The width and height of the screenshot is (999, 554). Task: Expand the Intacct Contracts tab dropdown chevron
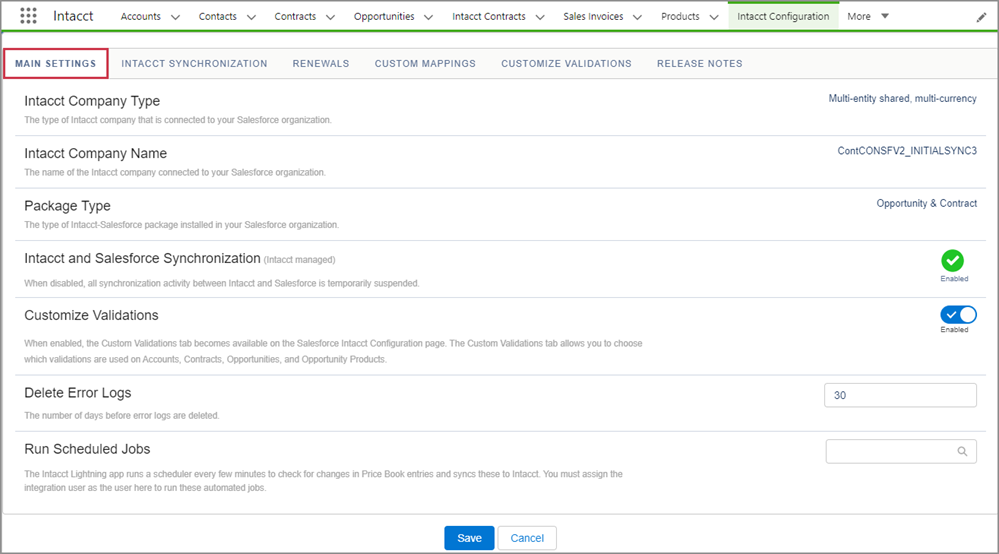pyautogui.click(x=540, y=17)
